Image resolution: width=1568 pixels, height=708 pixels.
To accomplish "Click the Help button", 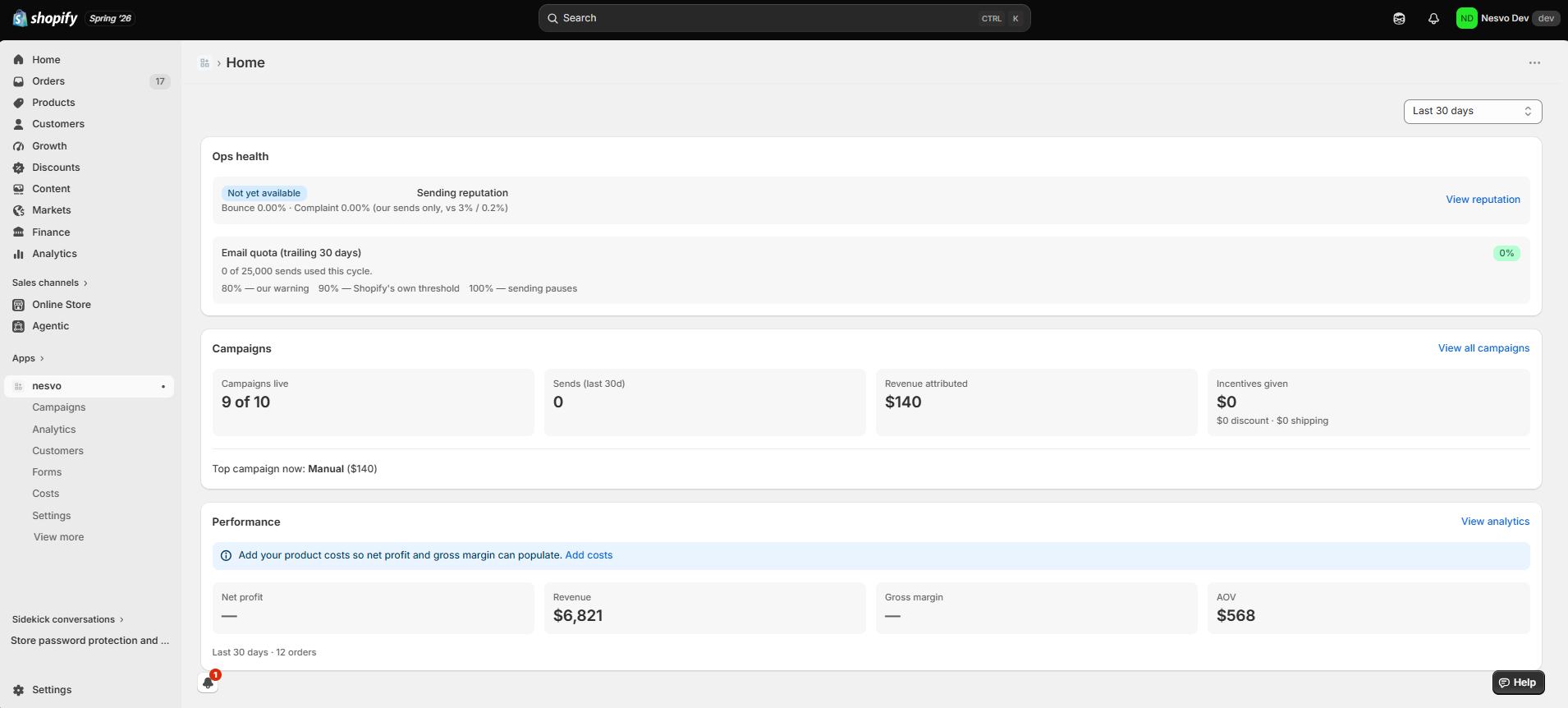I will tap(1518, 683).
